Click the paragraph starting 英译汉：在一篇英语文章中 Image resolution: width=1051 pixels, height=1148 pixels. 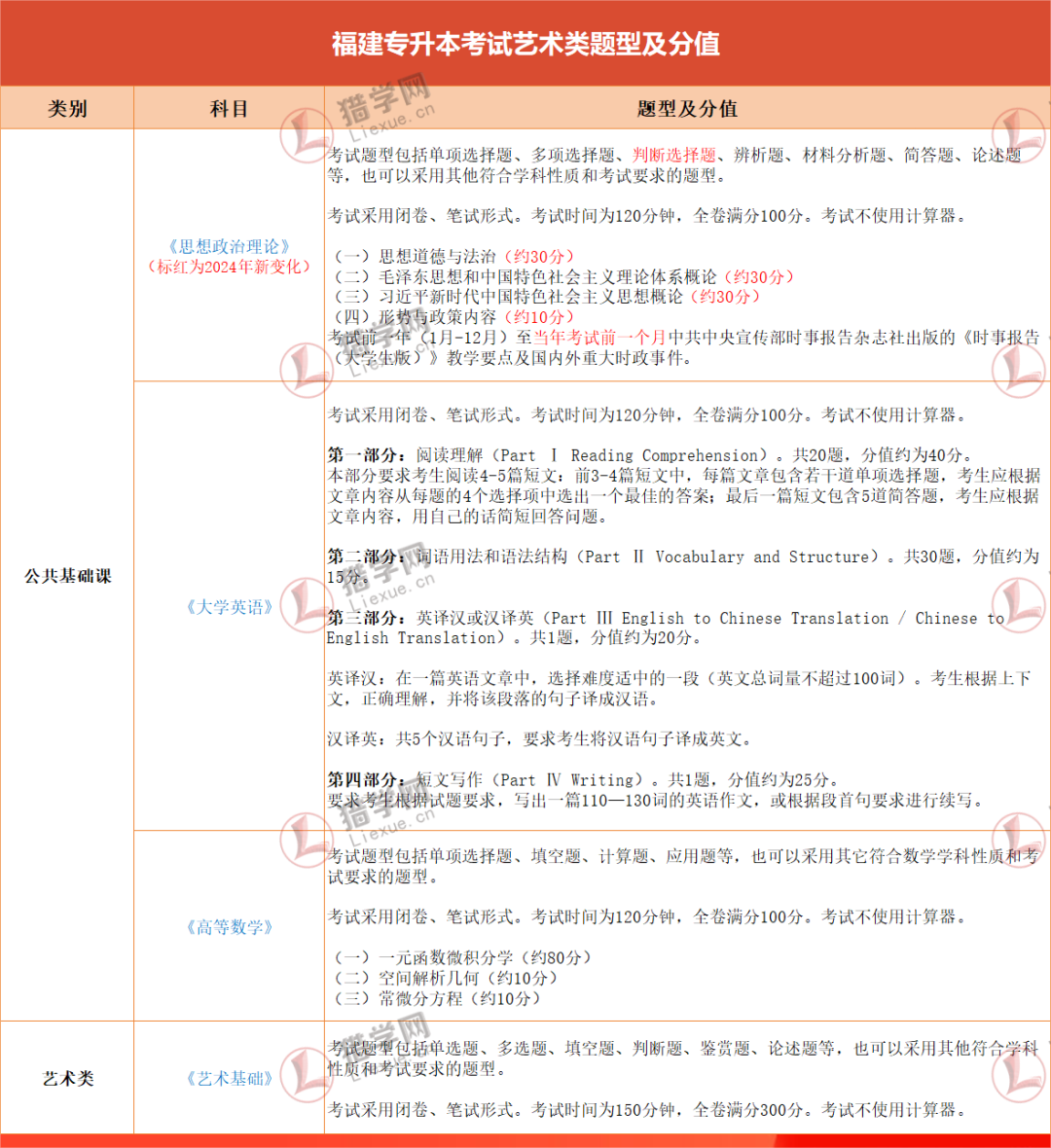coord(679,689)
